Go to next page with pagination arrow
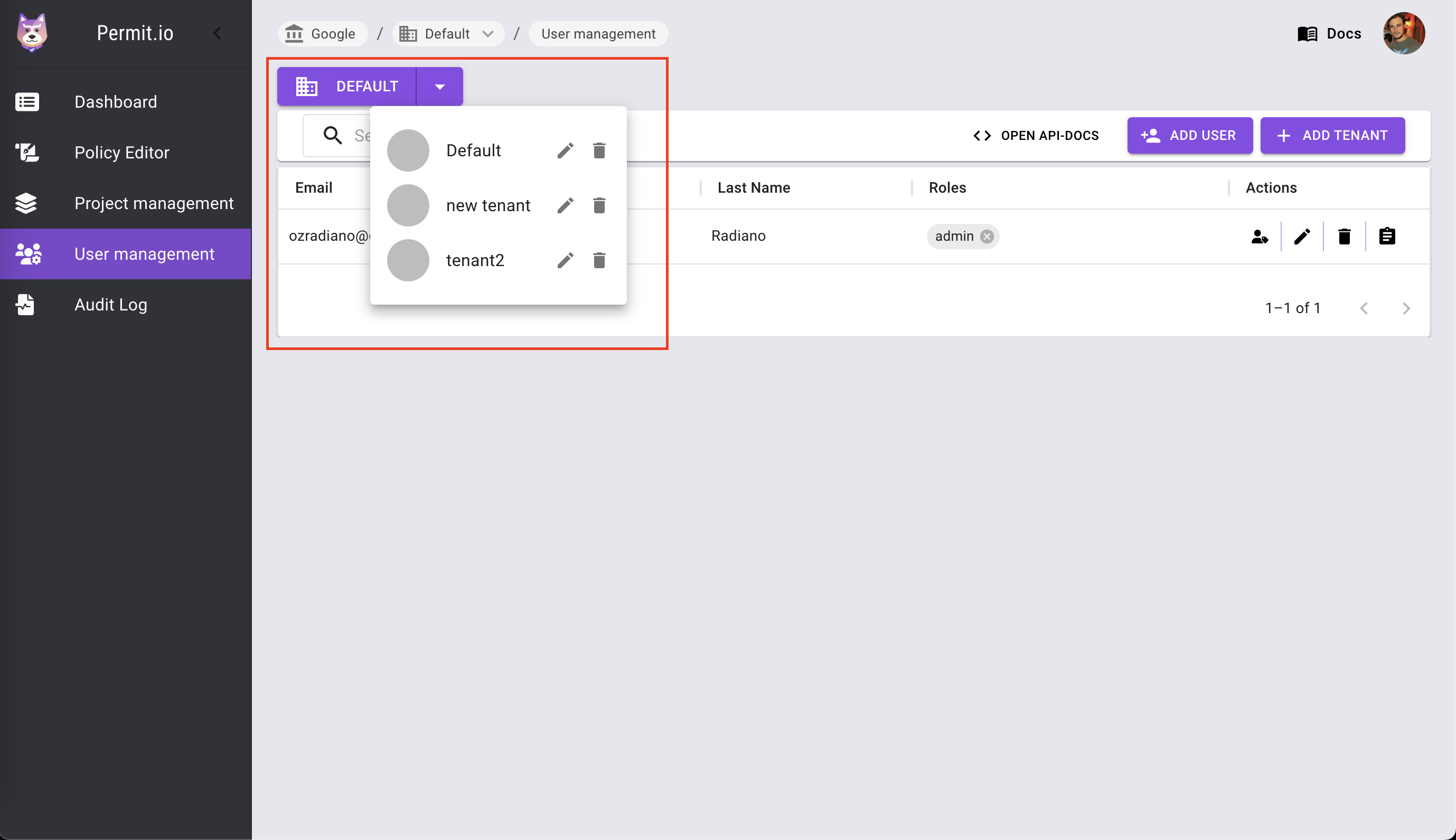Viewport: 1456px width, 840px height. (1406, 308)
